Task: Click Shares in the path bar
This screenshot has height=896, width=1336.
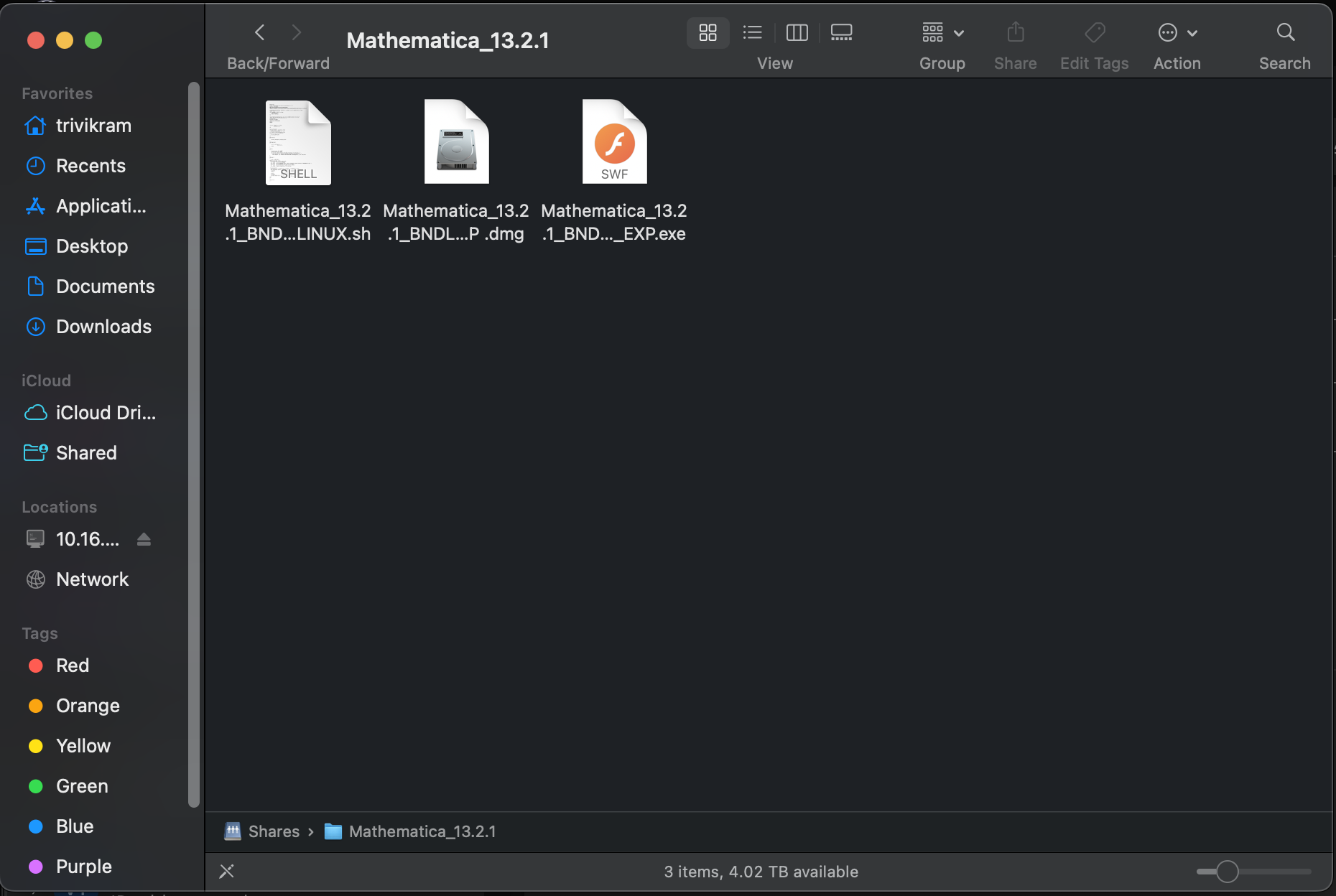Action: (273, 831)
